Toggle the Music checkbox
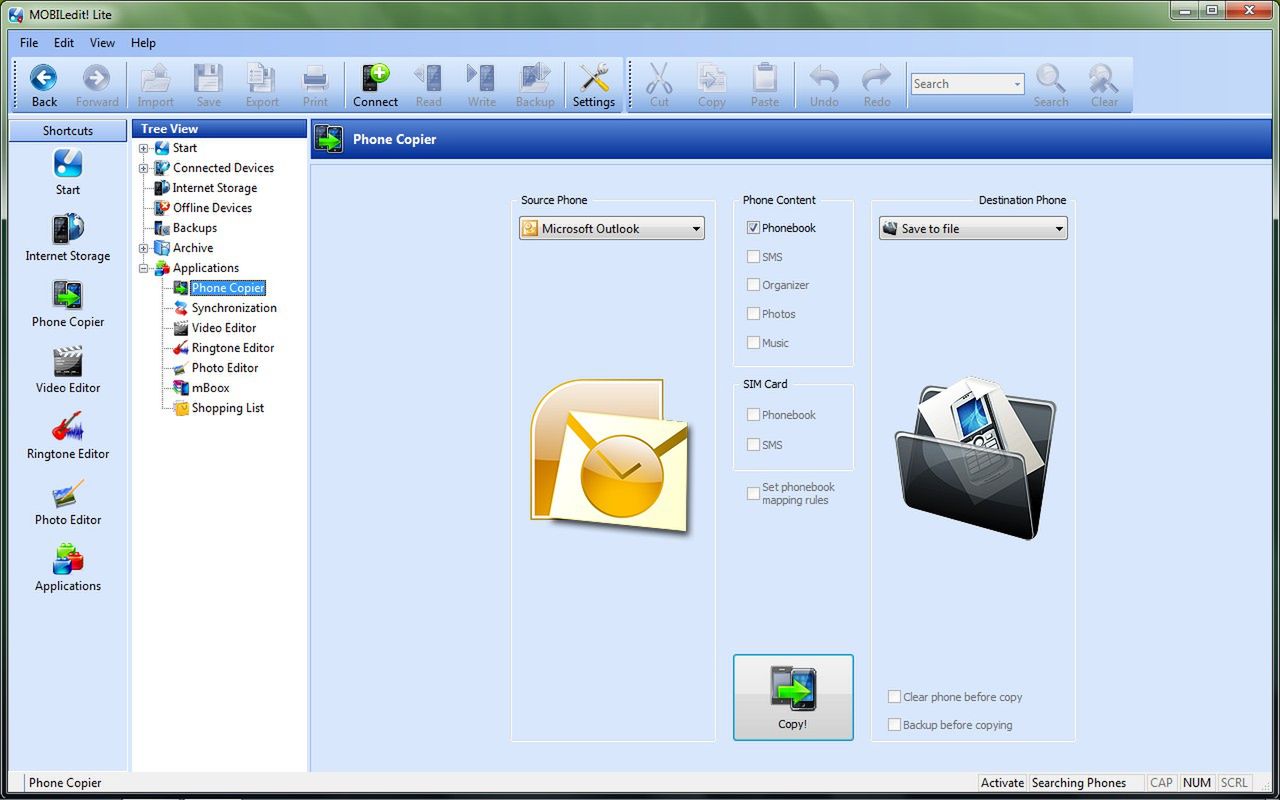 tap(753, 343)
